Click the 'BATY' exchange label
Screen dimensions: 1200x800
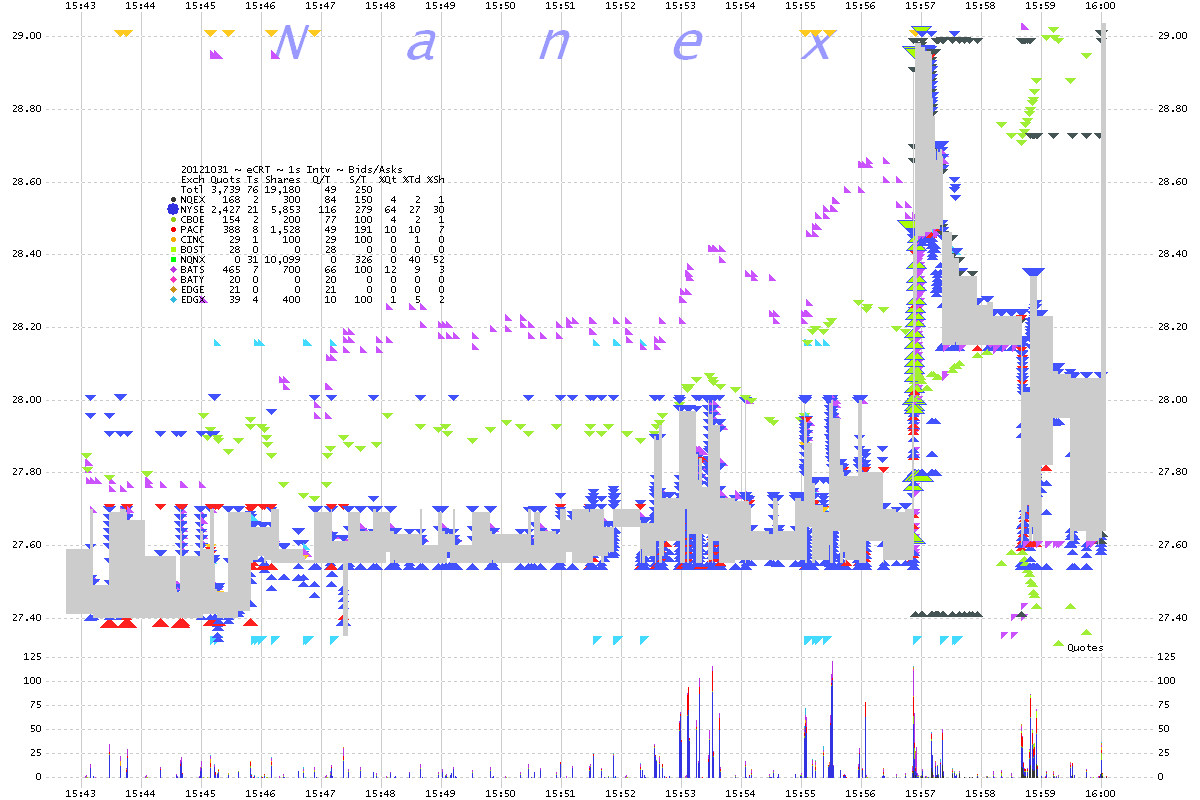(192, 280)
